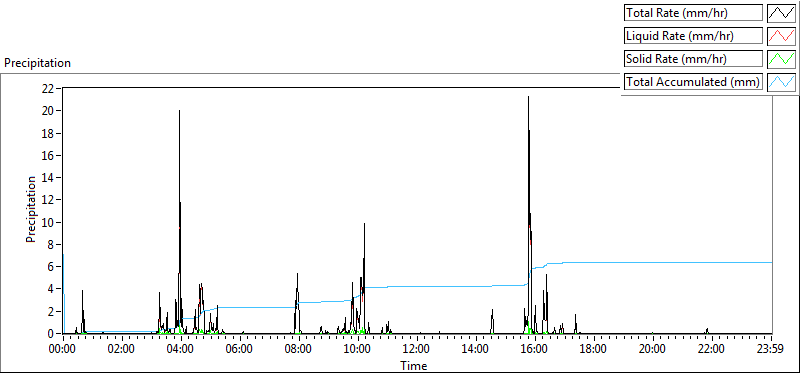
Task: Click the tallest rate spike near 16:00
Action: point(528,97)
